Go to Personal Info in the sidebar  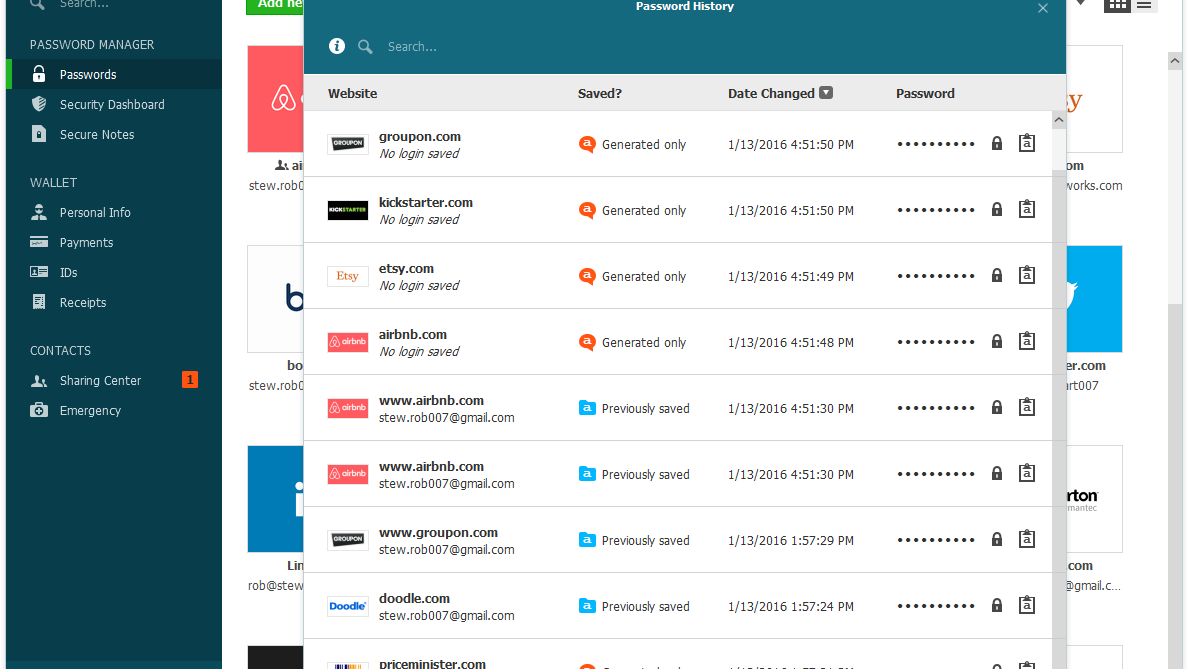click(95, 212)
